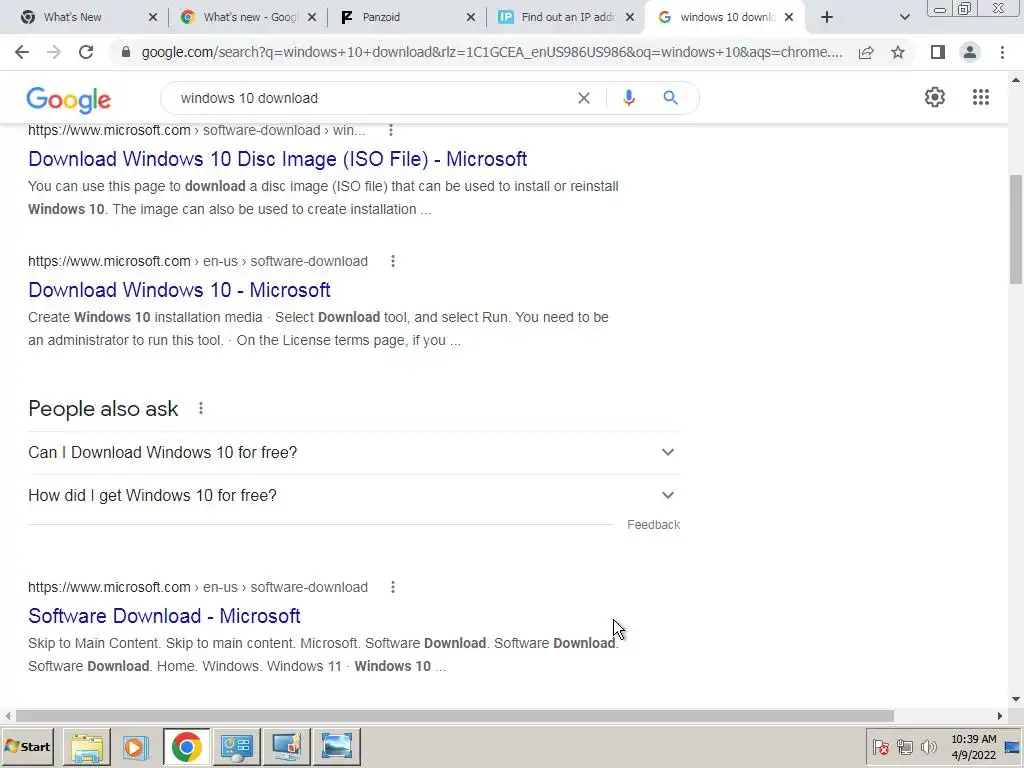
Task: Open the pictures taskbar icon
Action: (x=337, y=746)
